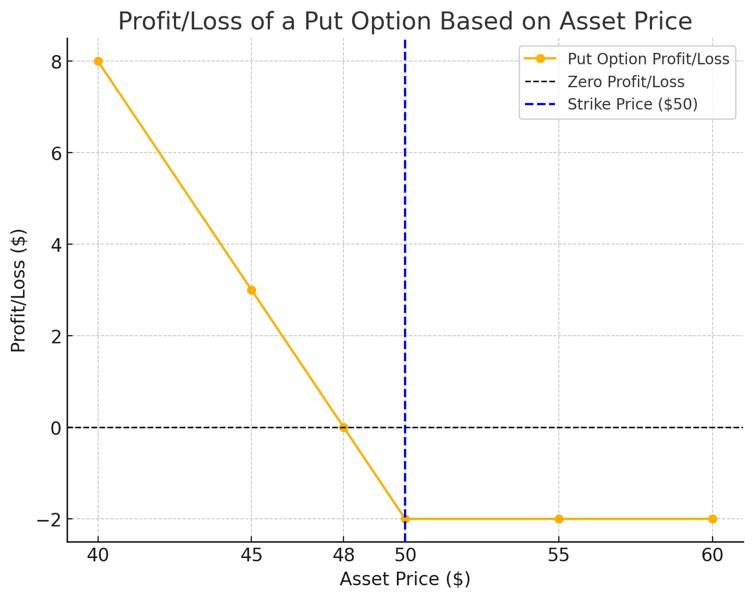Viewport: 754px width, 600px height.
Task: Click the data point at strike price 50
Action: (x=405, y=519)
